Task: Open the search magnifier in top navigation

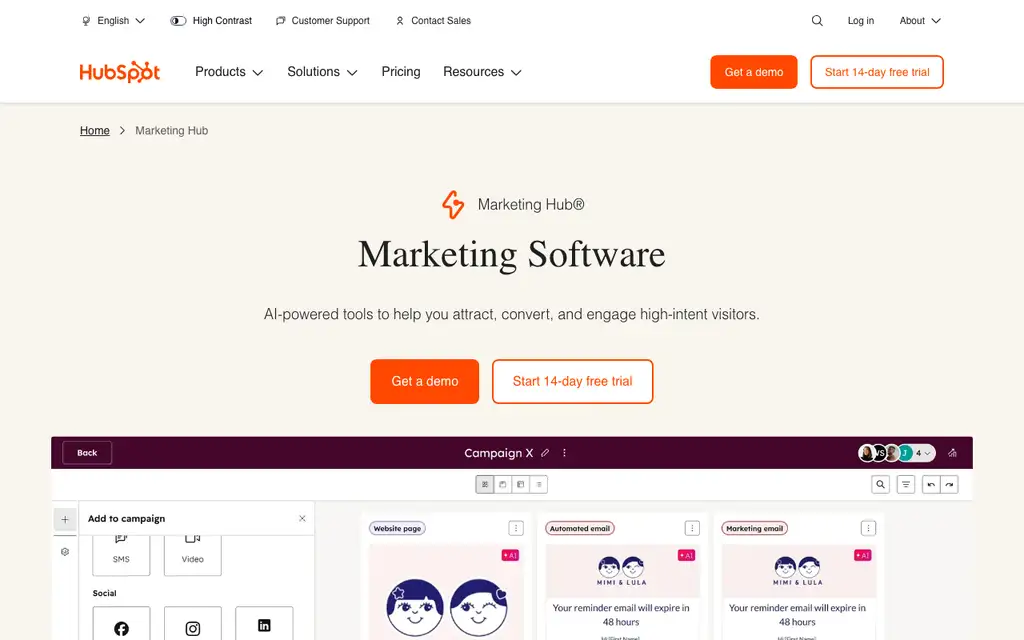Action: click(816, 21)
